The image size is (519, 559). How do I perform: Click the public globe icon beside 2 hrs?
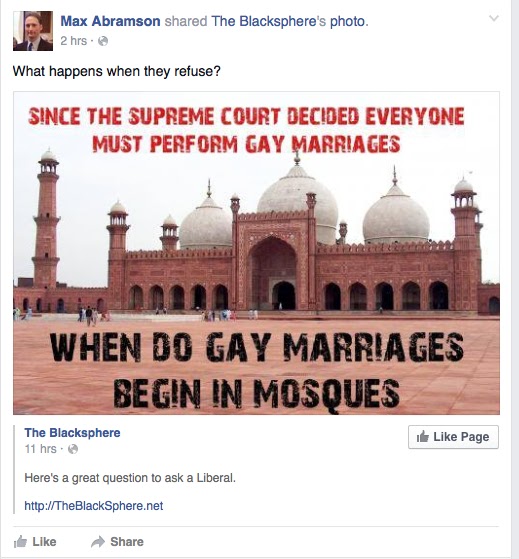pos(103,41)
